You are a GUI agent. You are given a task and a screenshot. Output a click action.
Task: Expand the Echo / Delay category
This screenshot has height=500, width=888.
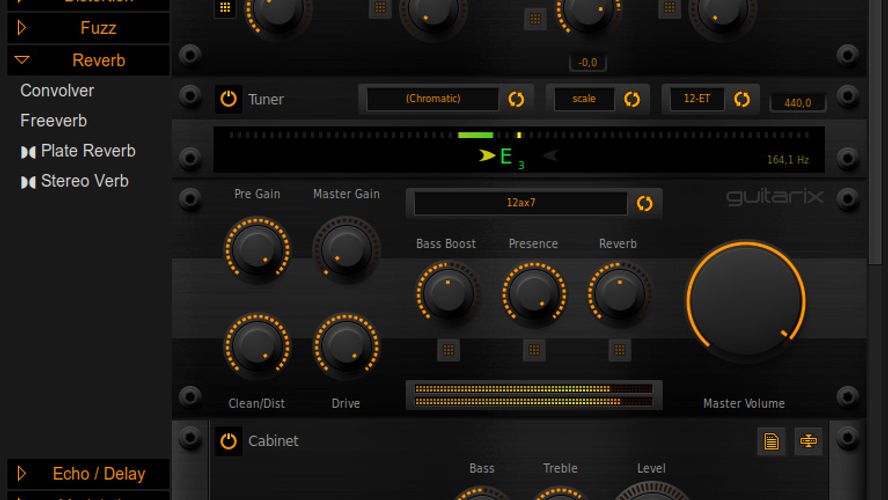coord(88,473)
